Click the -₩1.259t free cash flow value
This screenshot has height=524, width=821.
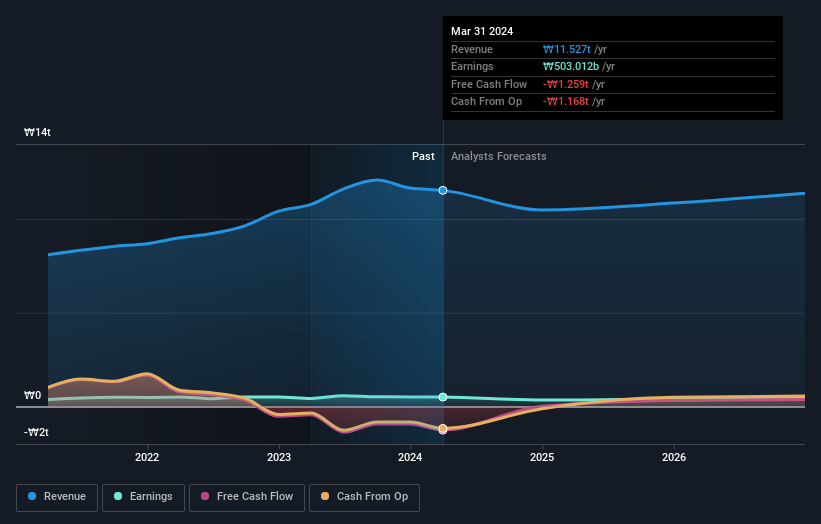[565, 84]
